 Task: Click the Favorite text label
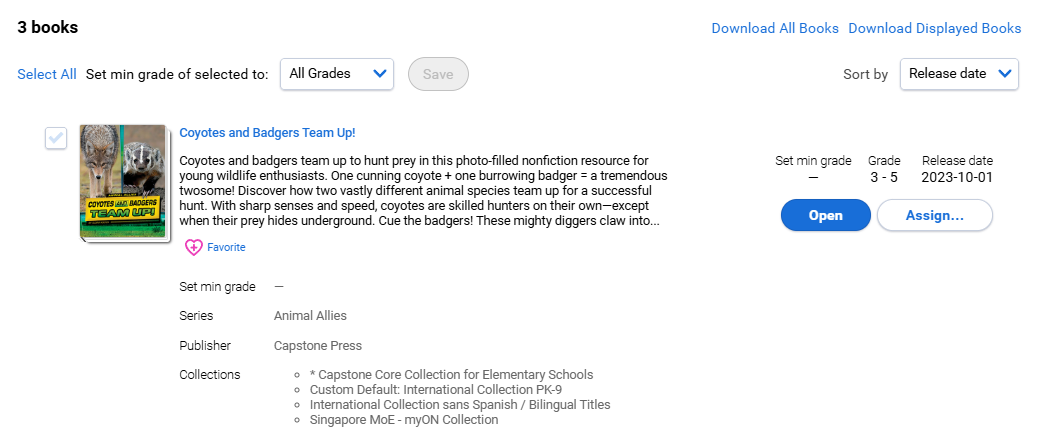pyautogui.click(x=226, y=247)
